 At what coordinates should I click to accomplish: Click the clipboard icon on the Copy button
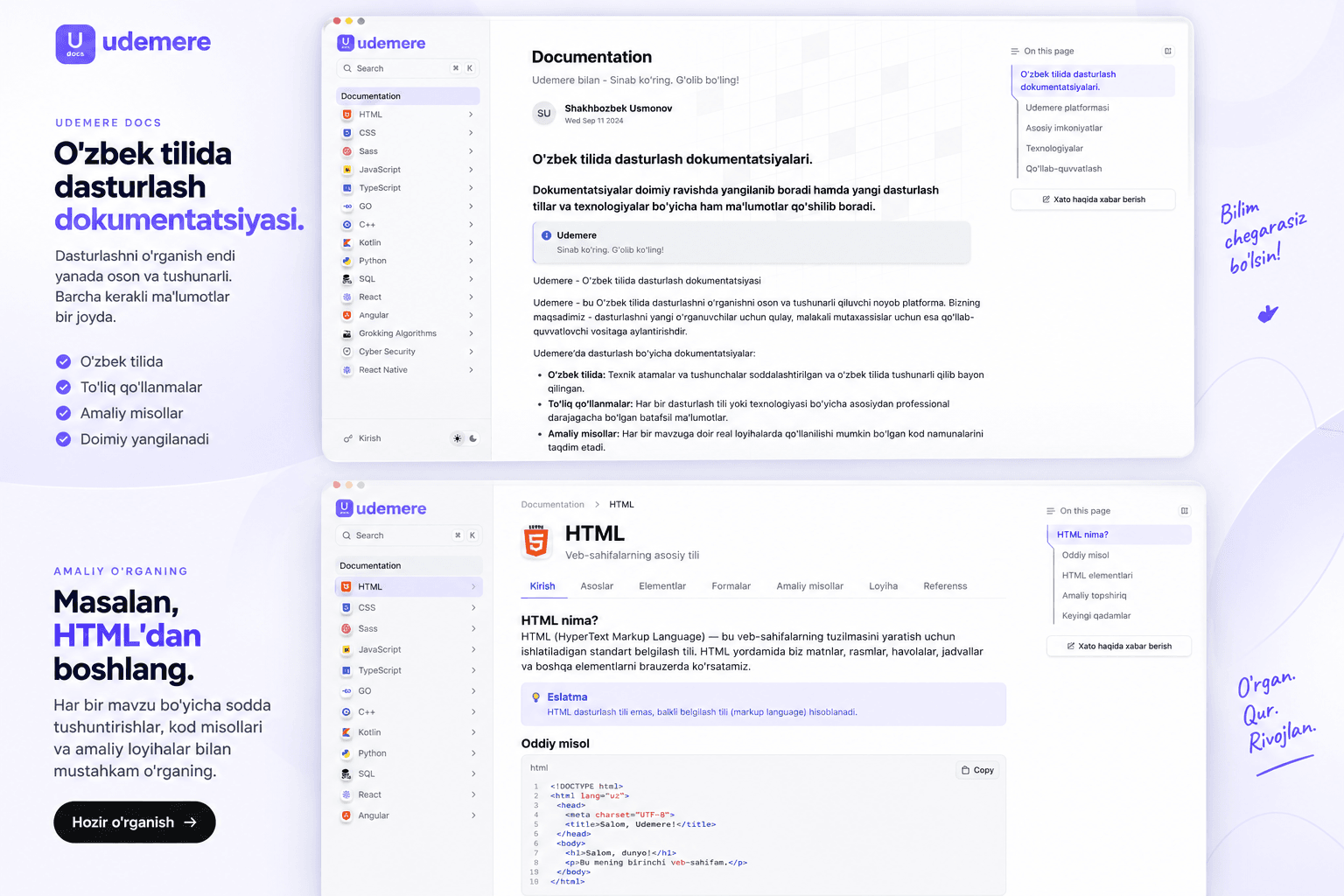coord(965,770)
